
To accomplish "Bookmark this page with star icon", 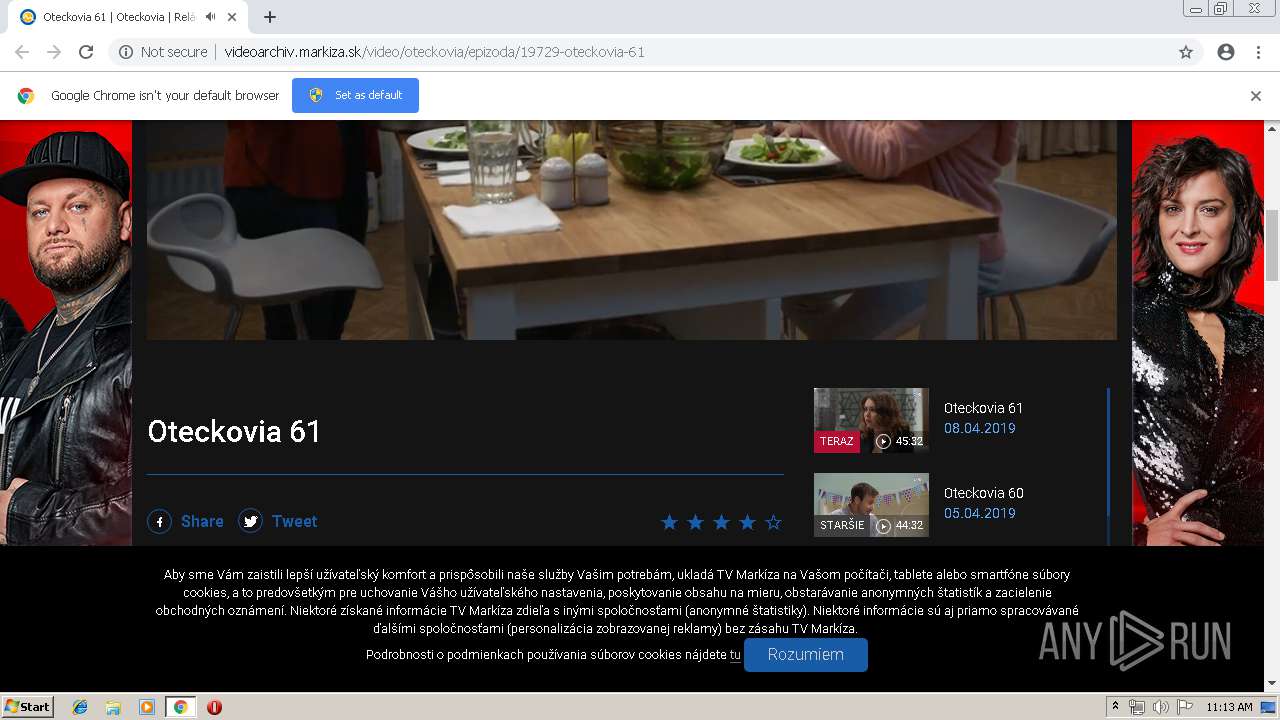I will [x=1186, y=52].
